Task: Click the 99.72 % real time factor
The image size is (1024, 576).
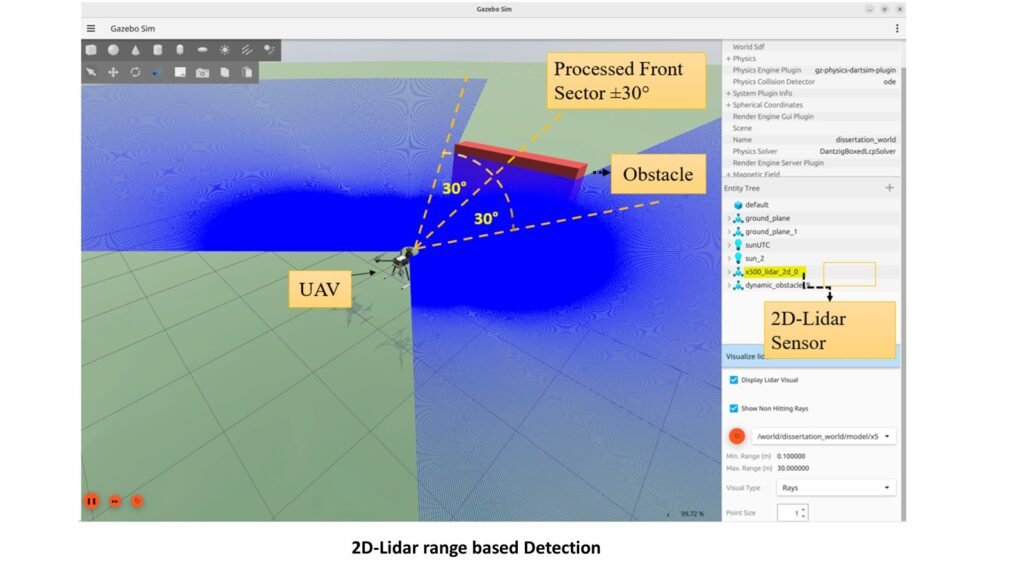Action: 692,514
